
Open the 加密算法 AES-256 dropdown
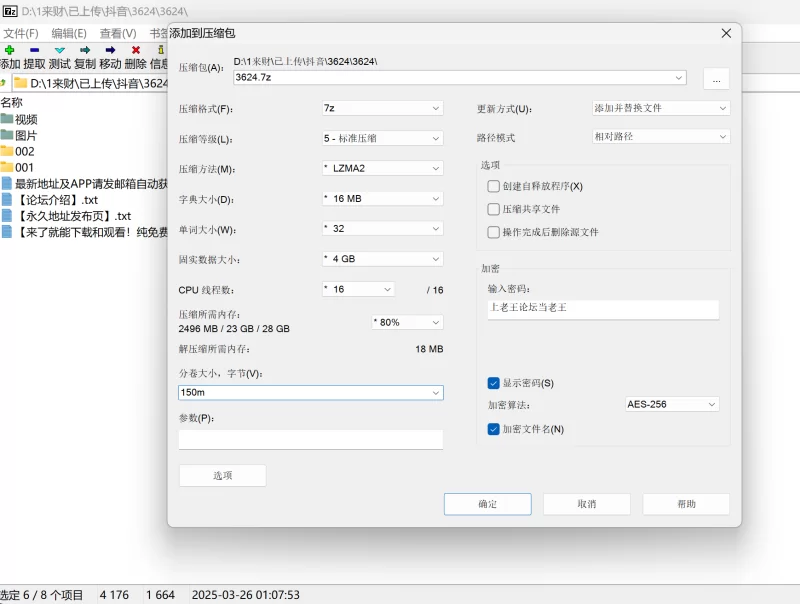click(x=671, y=404)
